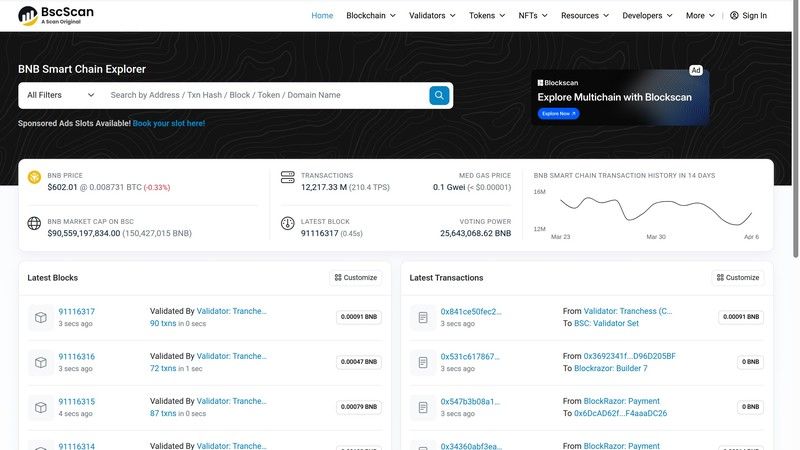Click the market cap value $90,559,197,834.00
The image size is (800, 450).
tap(84, 233)
